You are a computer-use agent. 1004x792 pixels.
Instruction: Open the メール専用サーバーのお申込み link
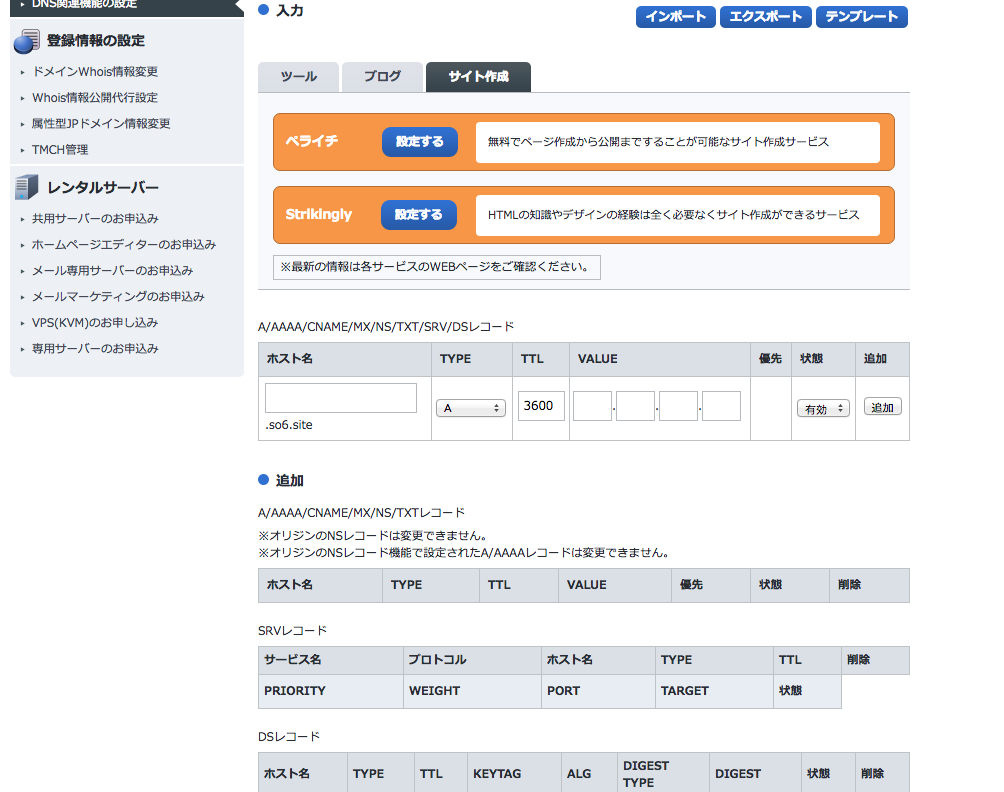pyautogui.click(x=113, y=271)
